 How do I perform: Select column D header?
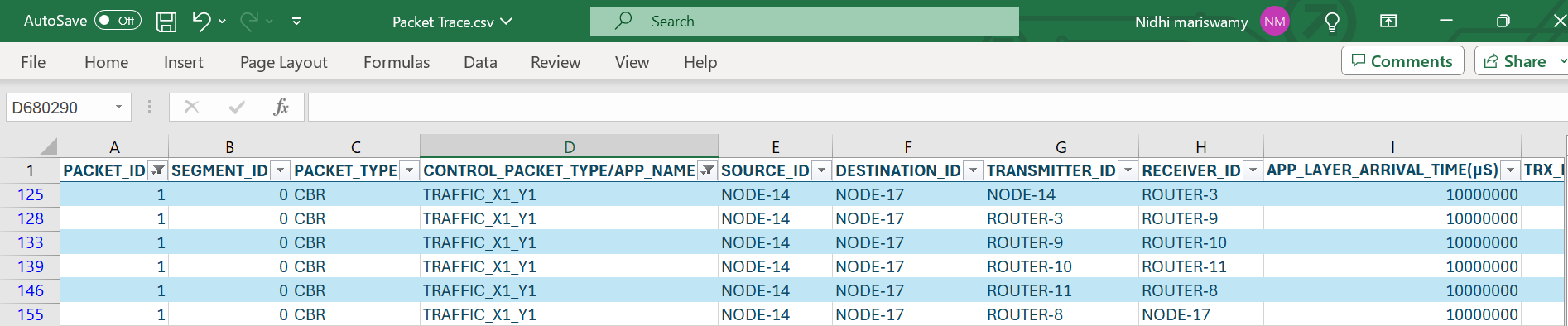coord(569,146)
